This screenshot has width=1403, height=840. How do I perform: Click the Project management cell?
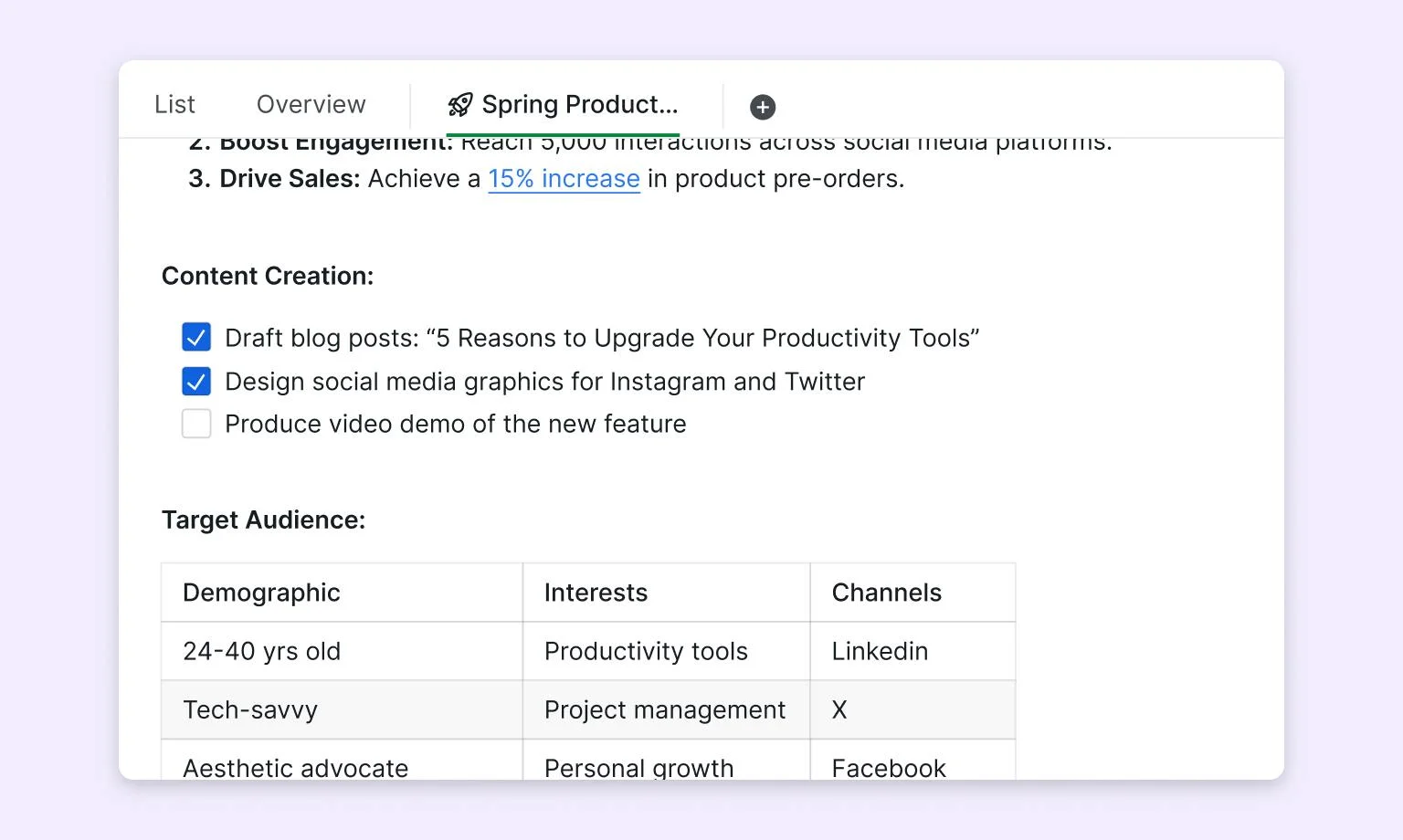coord(666,709)
